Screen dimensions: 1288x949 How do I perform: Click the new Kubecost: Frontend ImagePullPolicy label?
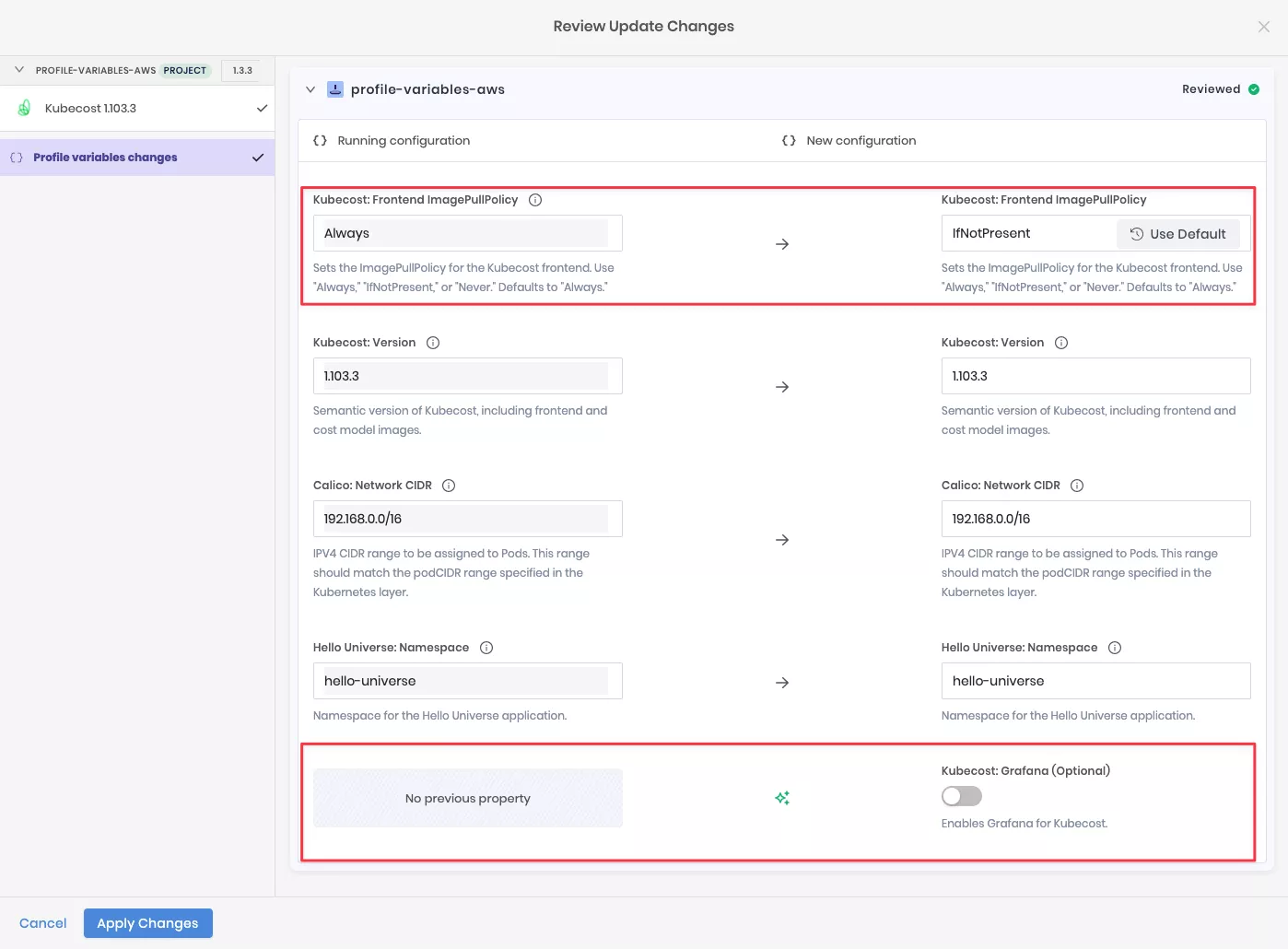(1044, 200)
